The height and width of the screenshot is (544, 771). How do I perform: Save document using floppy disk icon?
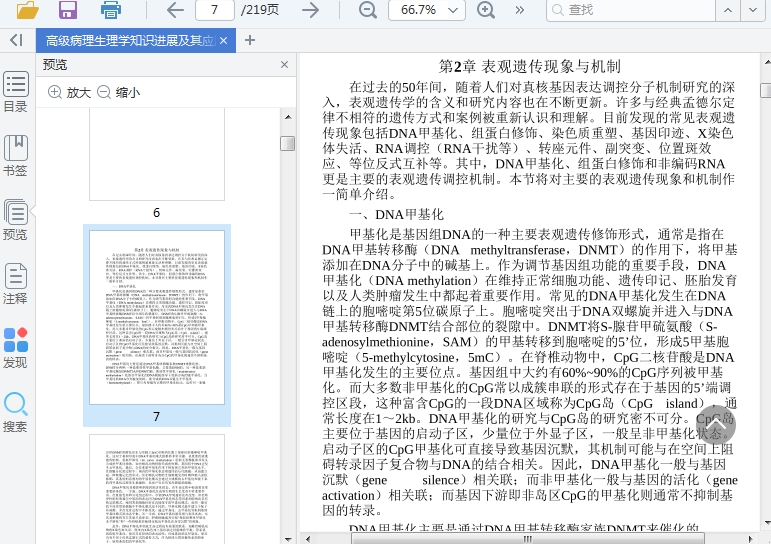click(x=68, y=10)
